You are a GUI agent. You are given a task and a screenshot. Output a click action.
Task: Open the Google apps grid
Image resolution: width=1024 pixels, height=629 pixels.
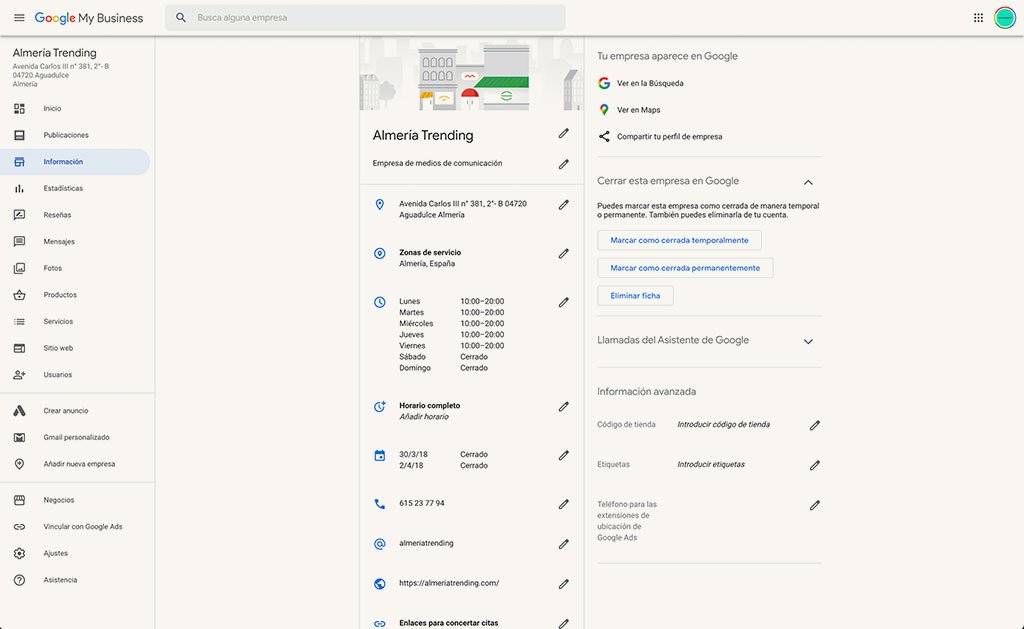pyautogui.click(x=978, y=18)
